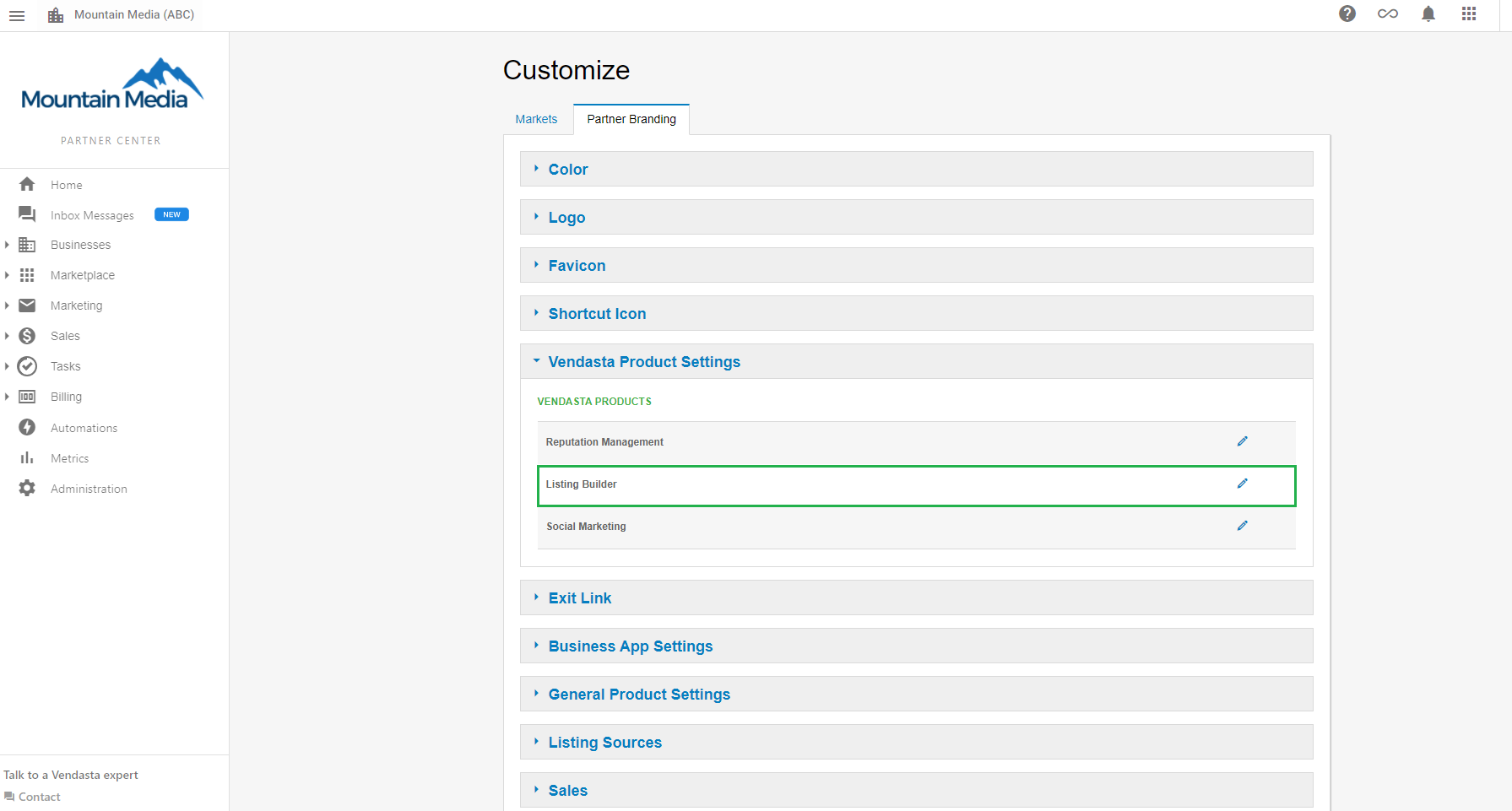Viewport: 1512px width, 811px height.
Task: Click the Inbox Messages chat icon
Action: [27, 214]
